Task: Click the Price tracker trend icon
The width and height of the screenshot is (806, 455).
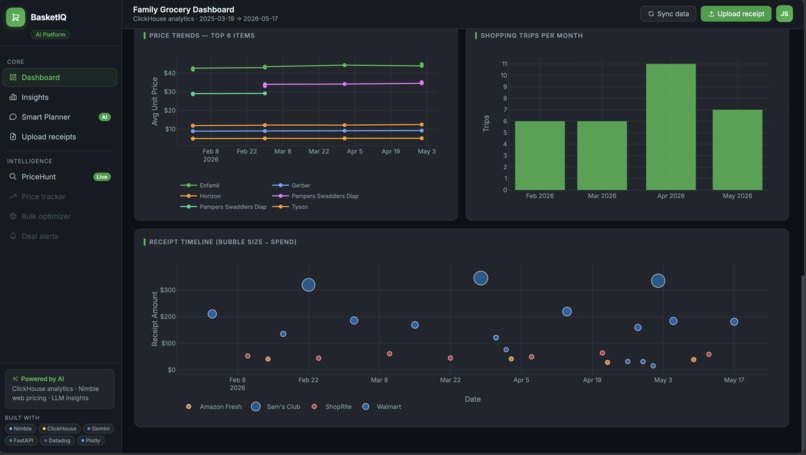Action: coord(13,196)
